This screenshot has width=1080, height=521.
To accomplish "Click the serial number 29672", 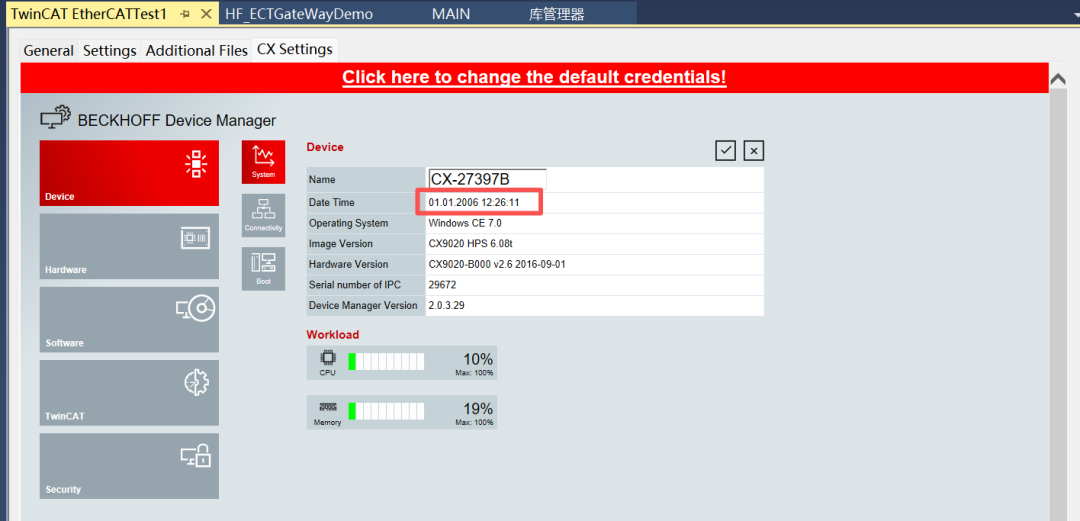I will click(x=442, y=285).
